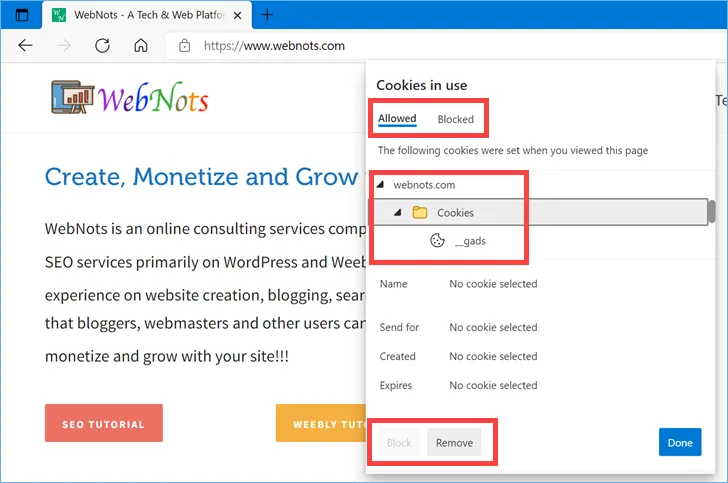Click 'The following cookies were set' text
This screenshot has width=728, height=483.
click(513, 150)
